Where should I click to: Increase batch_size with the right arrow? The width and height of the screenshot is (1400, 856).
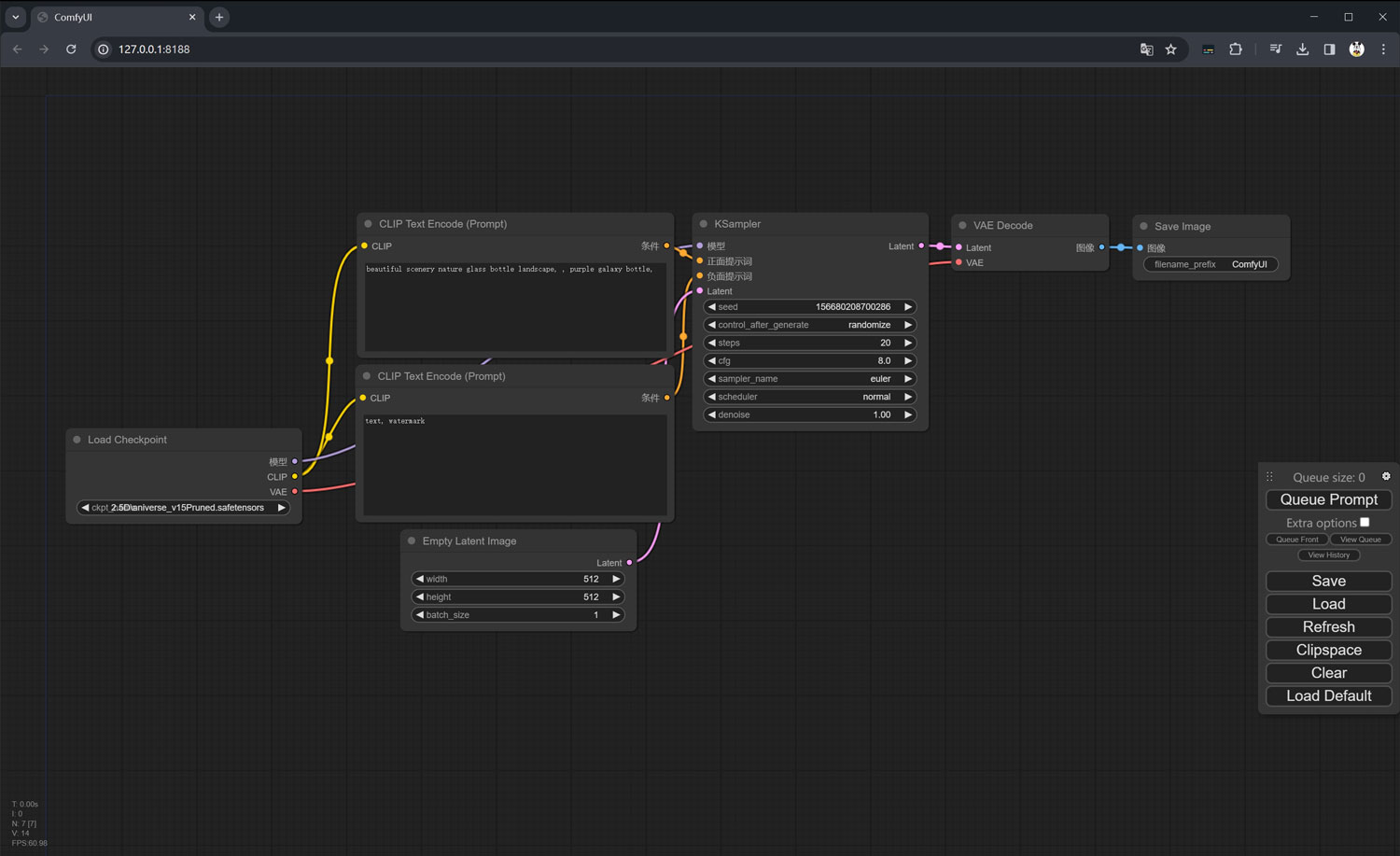point(615,615)
